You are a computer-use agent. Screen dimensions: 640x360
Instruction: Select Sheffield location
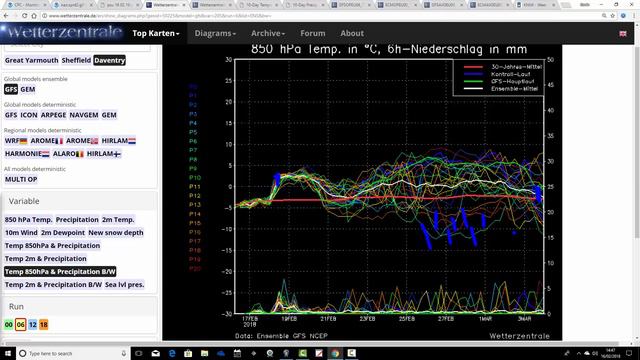click(x=76, y=60)
